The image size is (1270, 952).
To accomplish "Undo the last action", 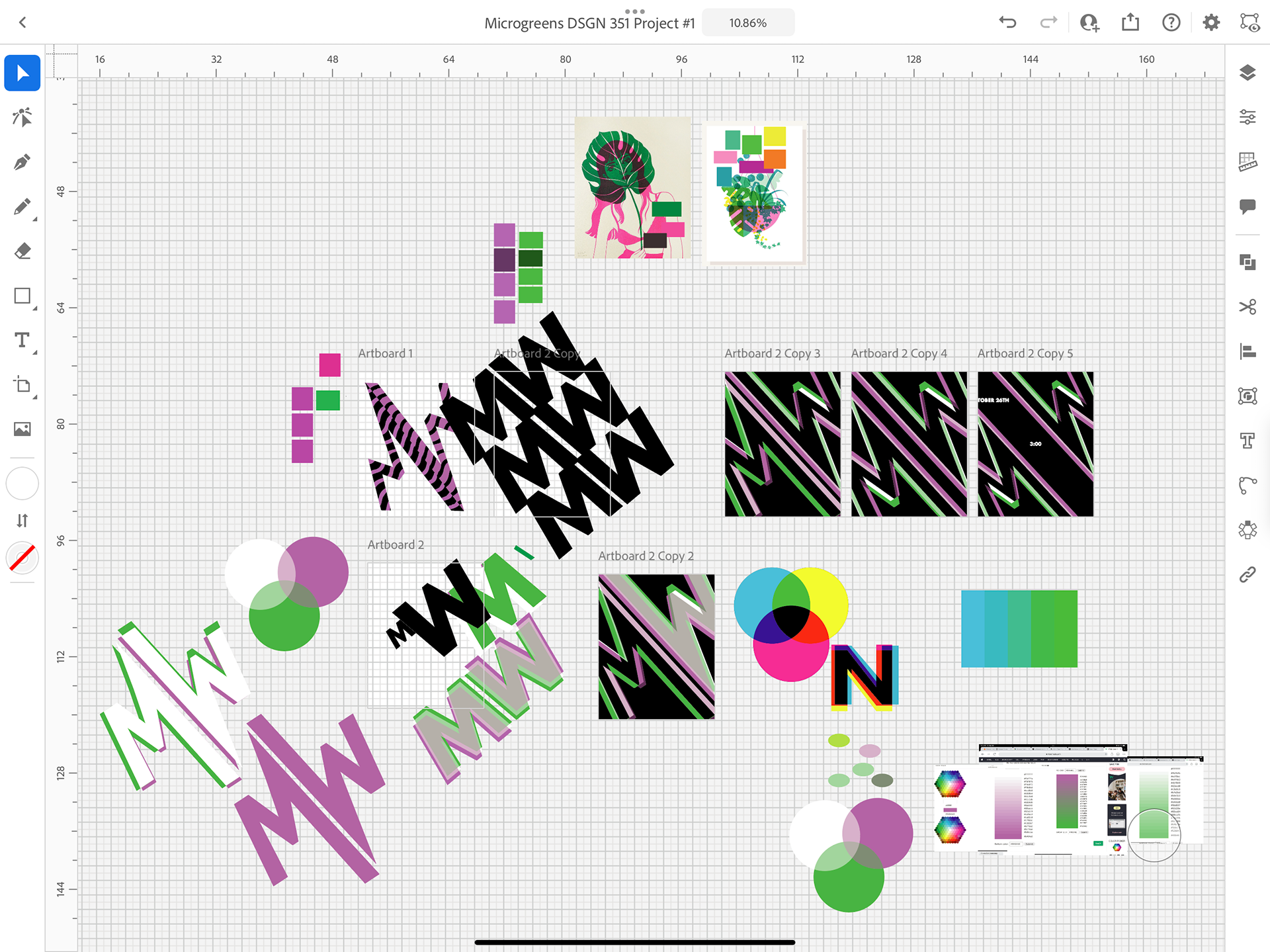I will (x=1007, y=23).
